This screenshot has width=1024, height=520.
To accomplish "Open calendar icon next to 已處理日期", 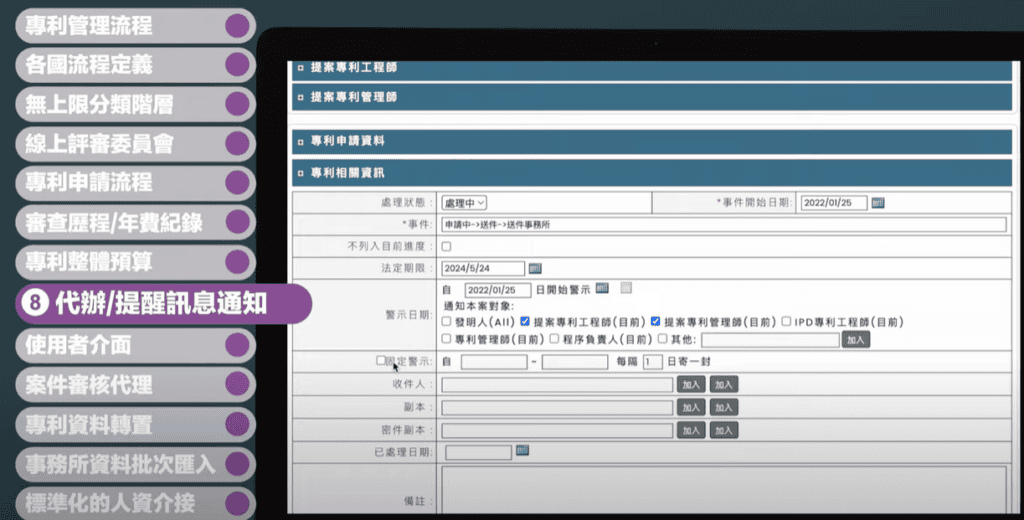I will (521, 451).
